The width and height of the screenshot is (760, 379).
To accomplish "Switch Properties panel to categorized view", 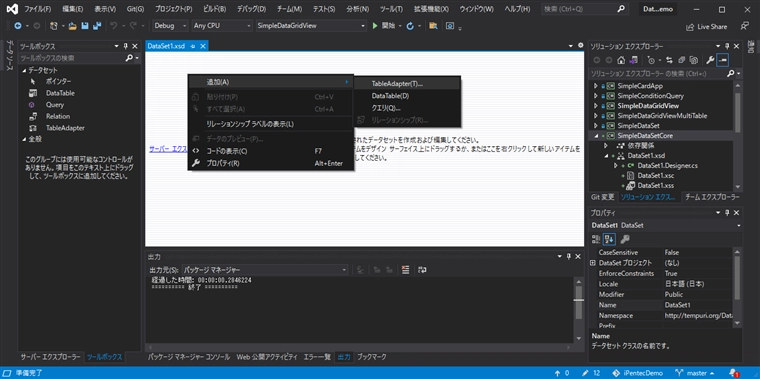I will 597,238.
